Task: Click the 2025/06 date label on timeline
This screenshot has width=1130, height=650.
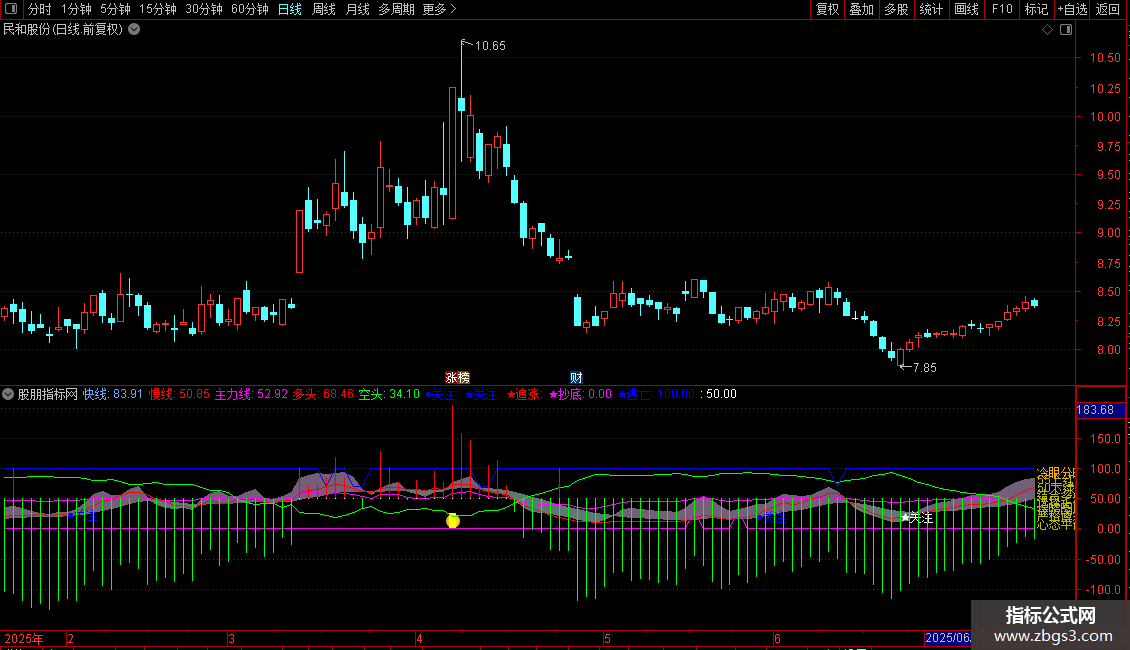Action: (x=948, y=638)
